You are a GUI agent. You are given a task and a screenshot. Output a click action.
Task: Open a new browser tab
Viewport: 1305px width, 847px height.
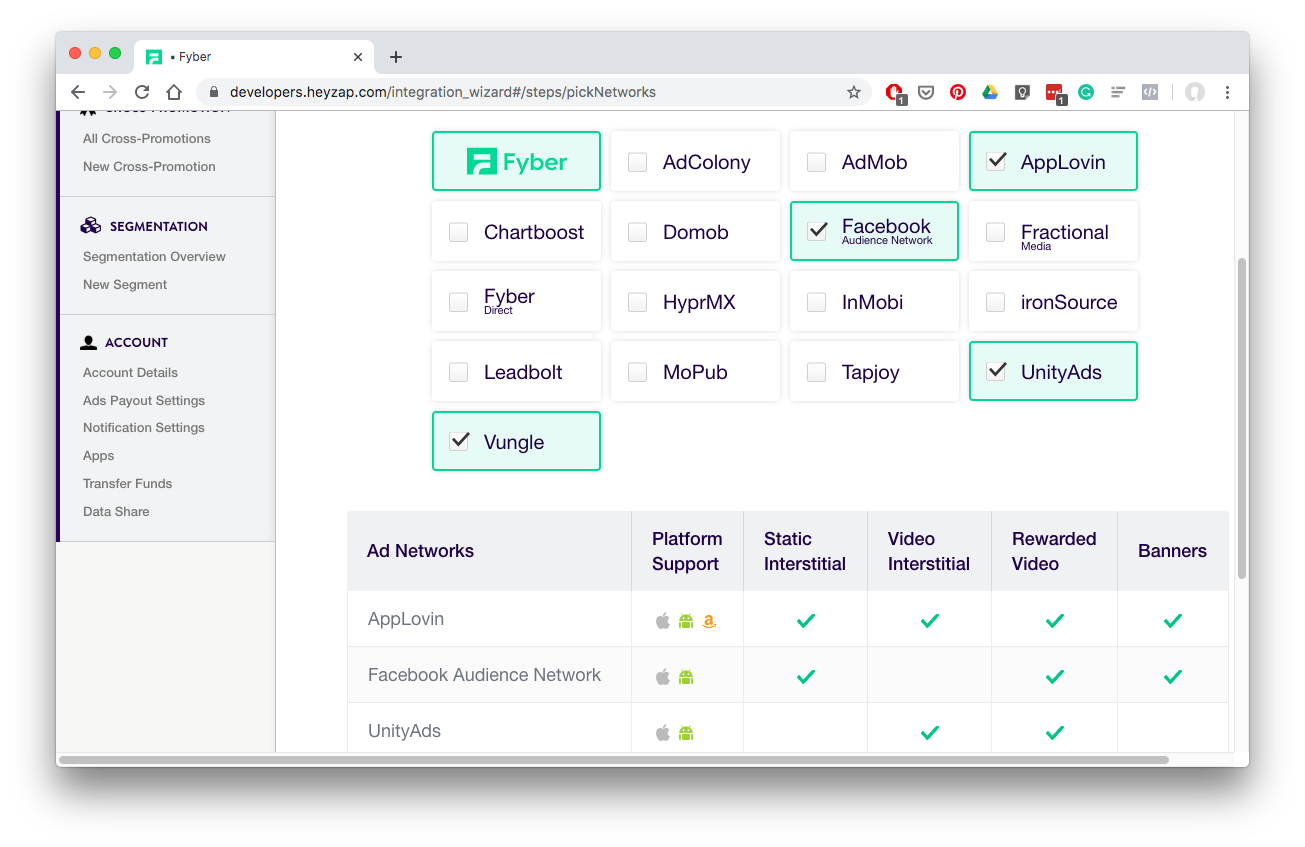396,57
